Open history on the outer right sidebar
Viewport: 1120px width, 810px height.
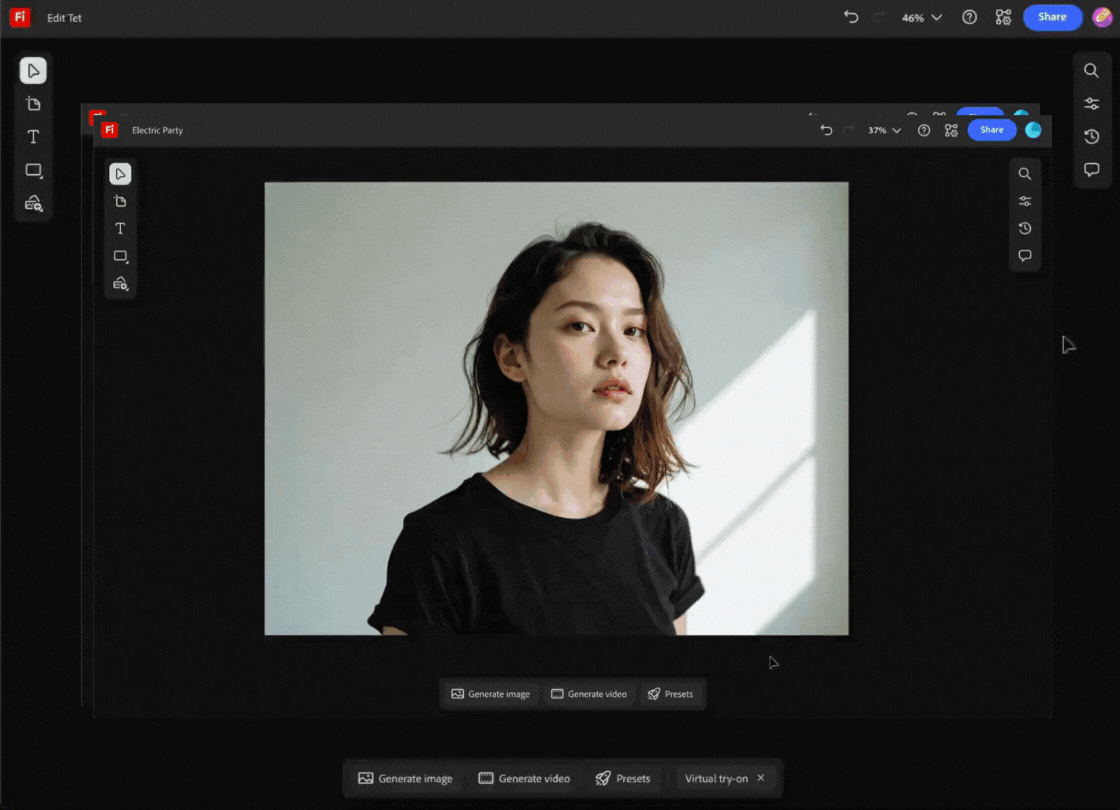pyautogui.click(x=1091, y=137)
